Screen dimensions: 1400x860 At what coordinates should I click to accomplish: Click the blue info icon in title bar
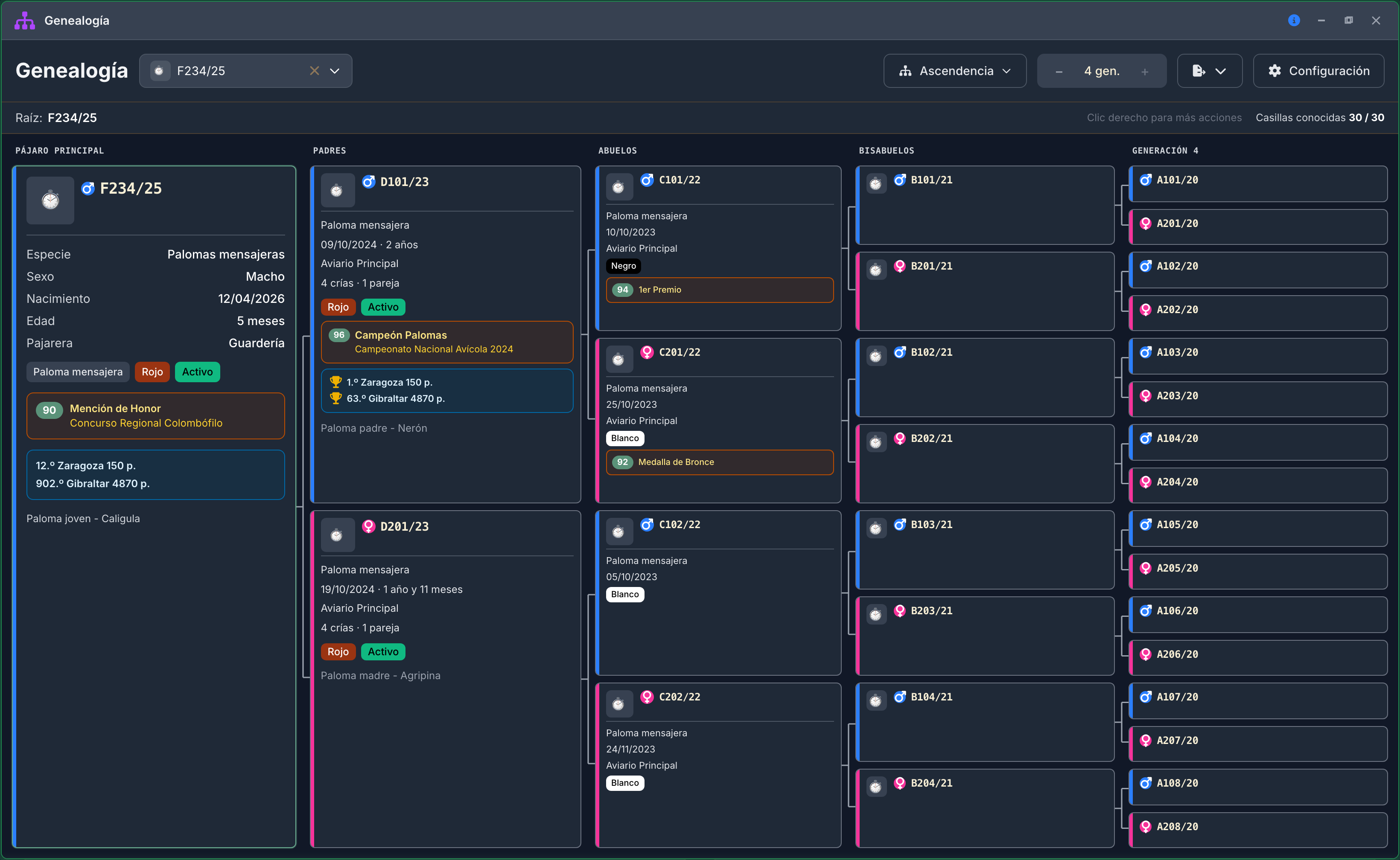(1294, 20)
